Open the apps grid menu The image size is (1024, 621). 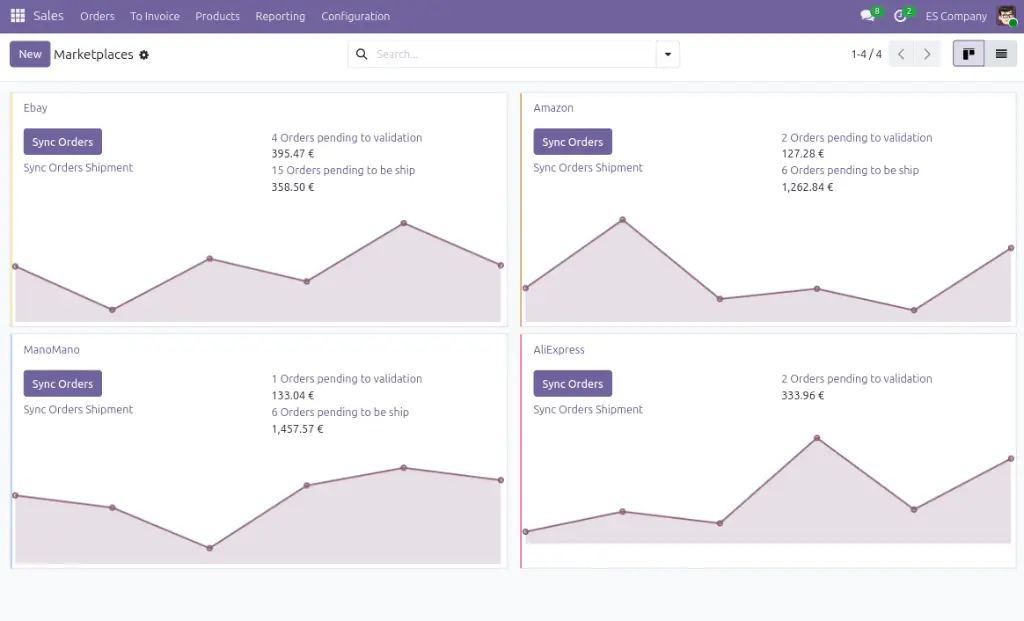tap(16, 15)
